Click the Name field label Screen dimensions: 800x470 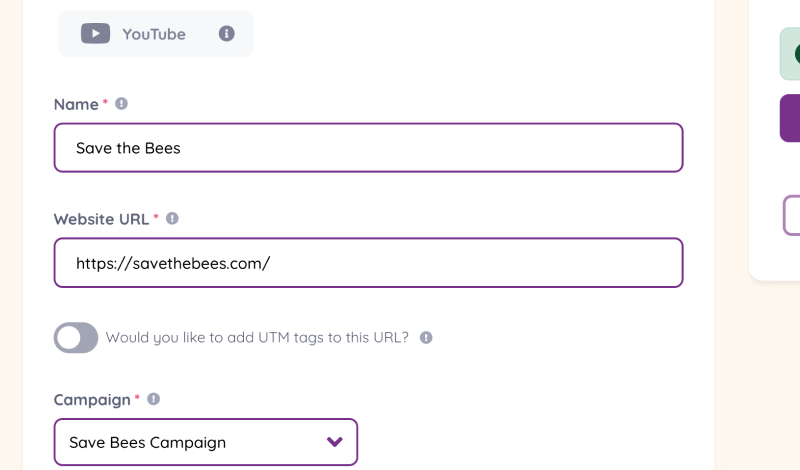[76, 104]
